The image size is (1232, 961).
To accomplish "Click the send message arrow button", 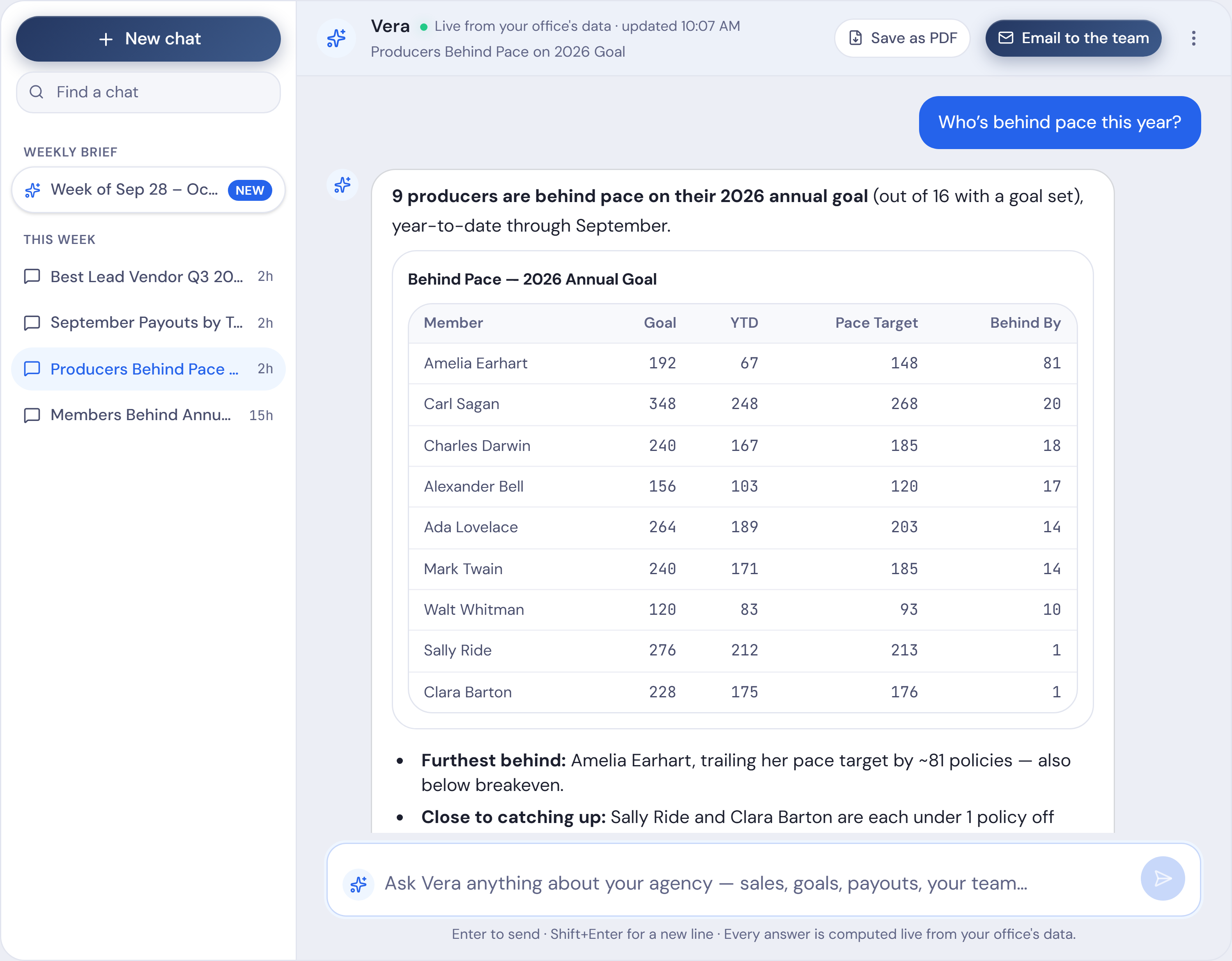I will [x=1162, y=878].
